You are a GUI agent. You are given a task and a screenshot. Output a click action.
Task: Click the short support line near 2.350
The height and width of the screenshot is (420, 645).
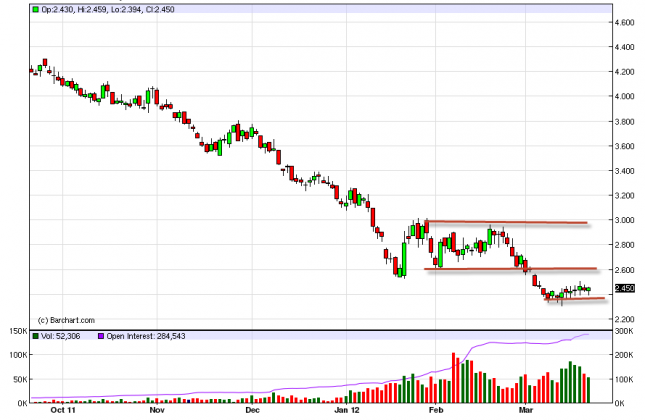click(575, 299)
